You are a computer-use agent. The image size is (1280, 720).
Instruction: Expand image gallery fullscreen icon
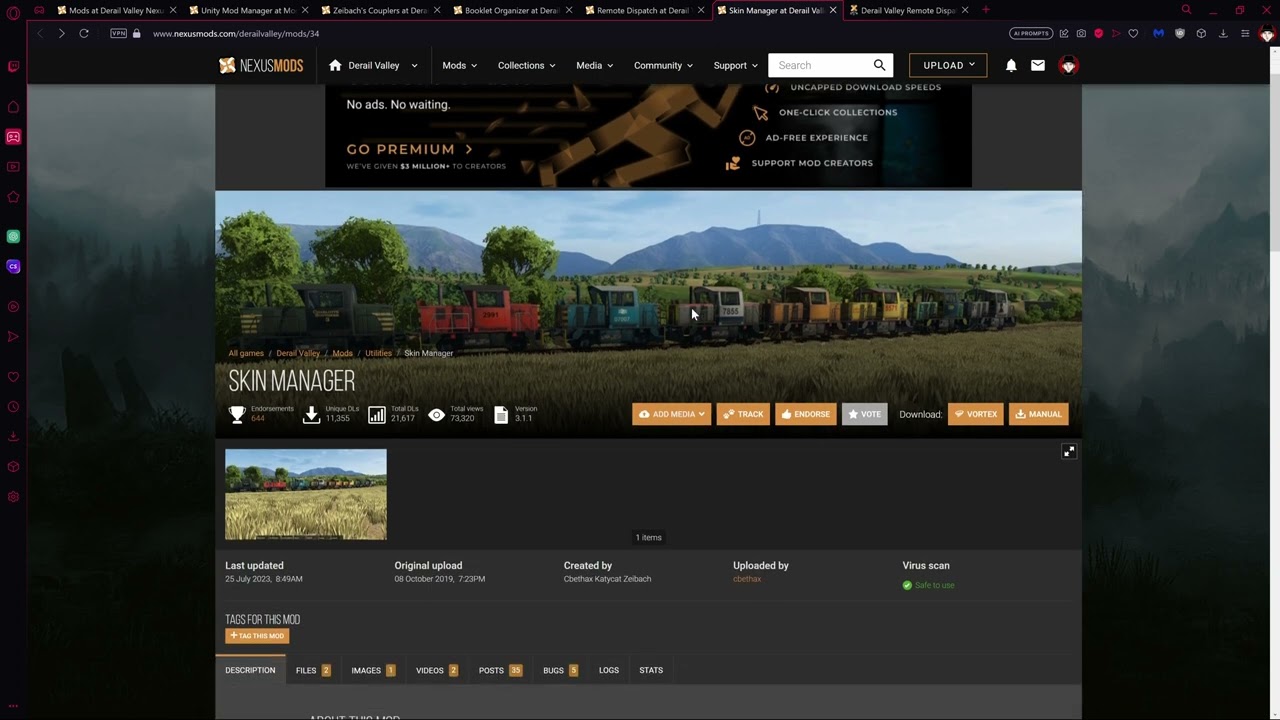(1069, 452)
